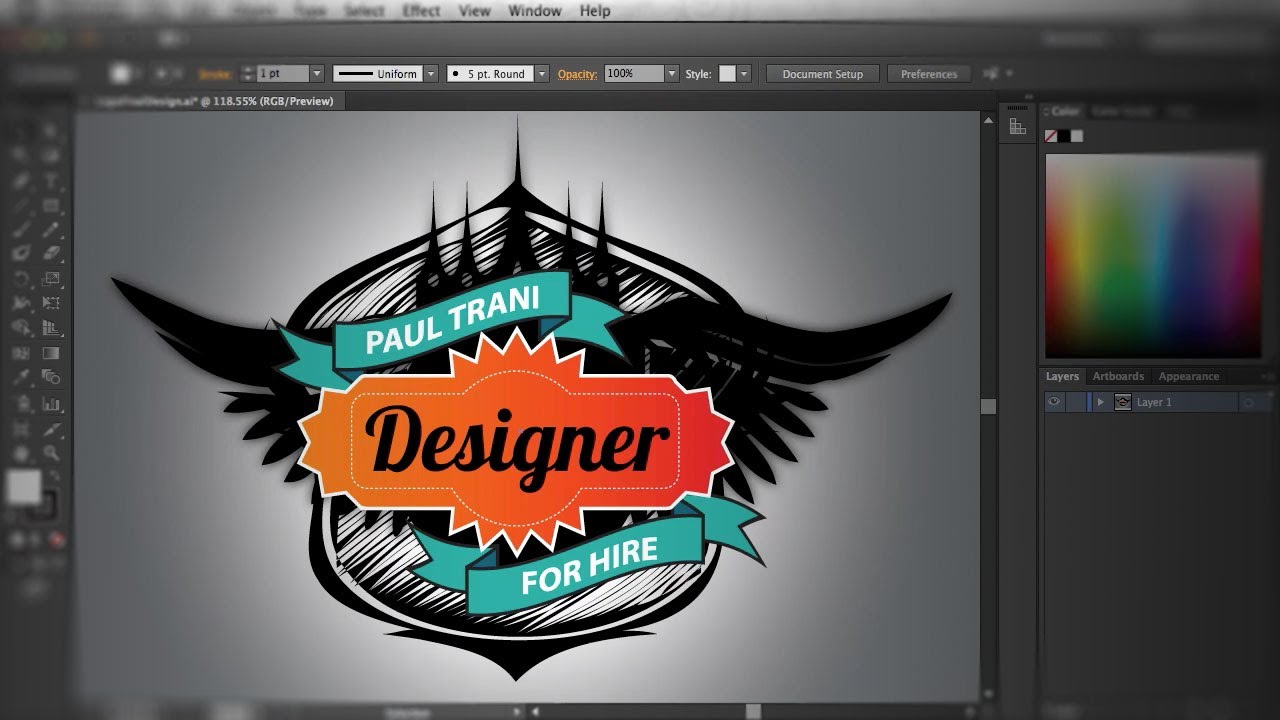The image size is (1280, 720).
Task: Pick the white swatch in Color panel
Action: click(x=1077, y=136)
